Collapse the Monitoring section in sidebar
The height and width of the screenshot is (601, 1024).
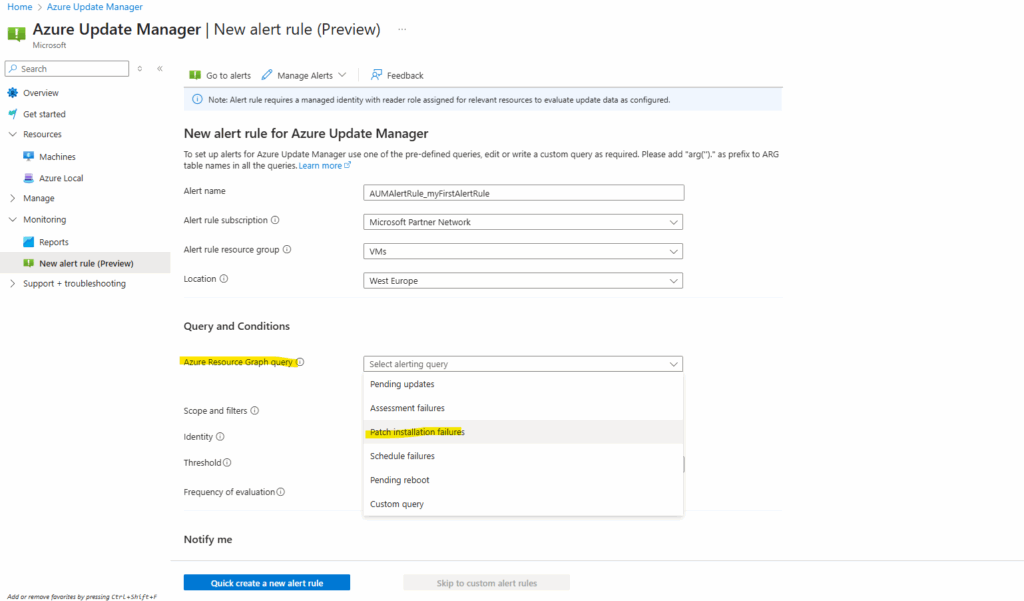(12, 219)
